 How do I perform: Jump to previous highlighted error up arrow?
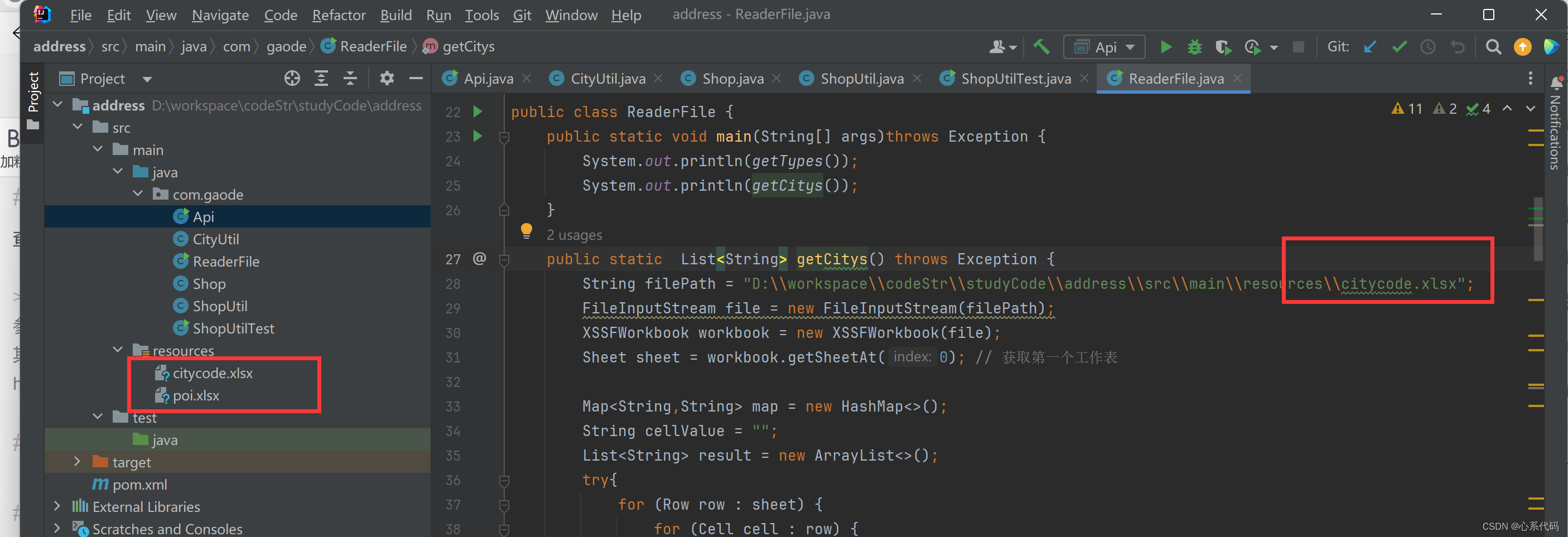[1507, 108]
